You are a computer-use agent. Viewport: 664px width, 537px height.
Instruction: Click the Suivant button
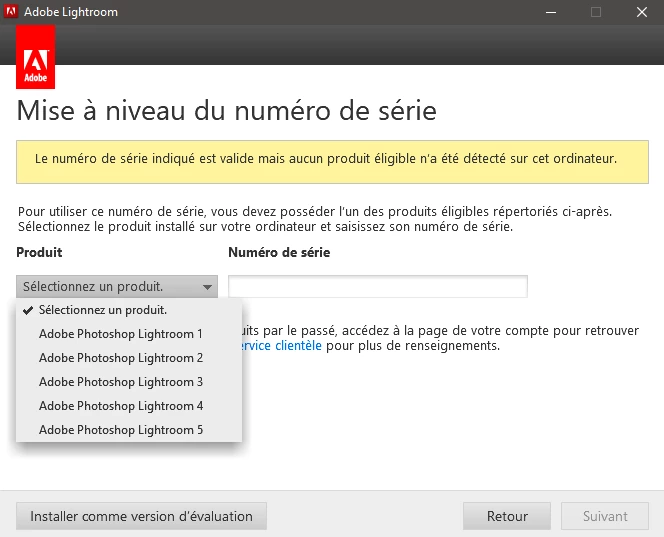[605, 516]
